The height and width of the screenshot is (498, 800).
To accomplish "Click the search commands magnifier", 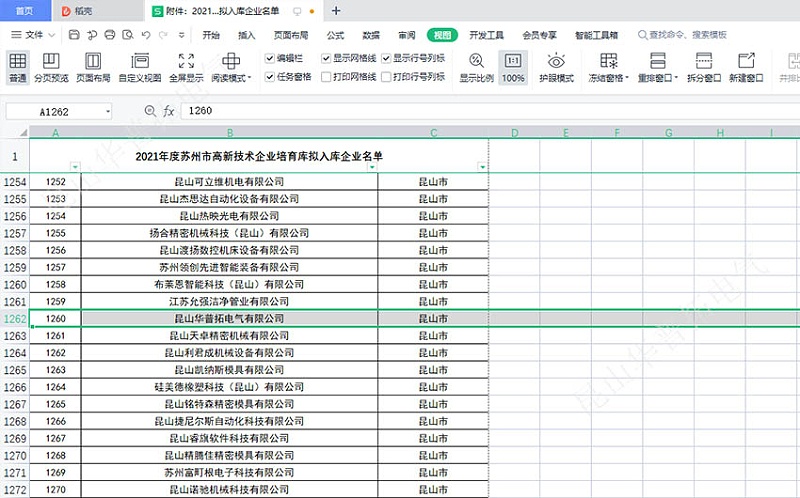I will pos(643,35).
